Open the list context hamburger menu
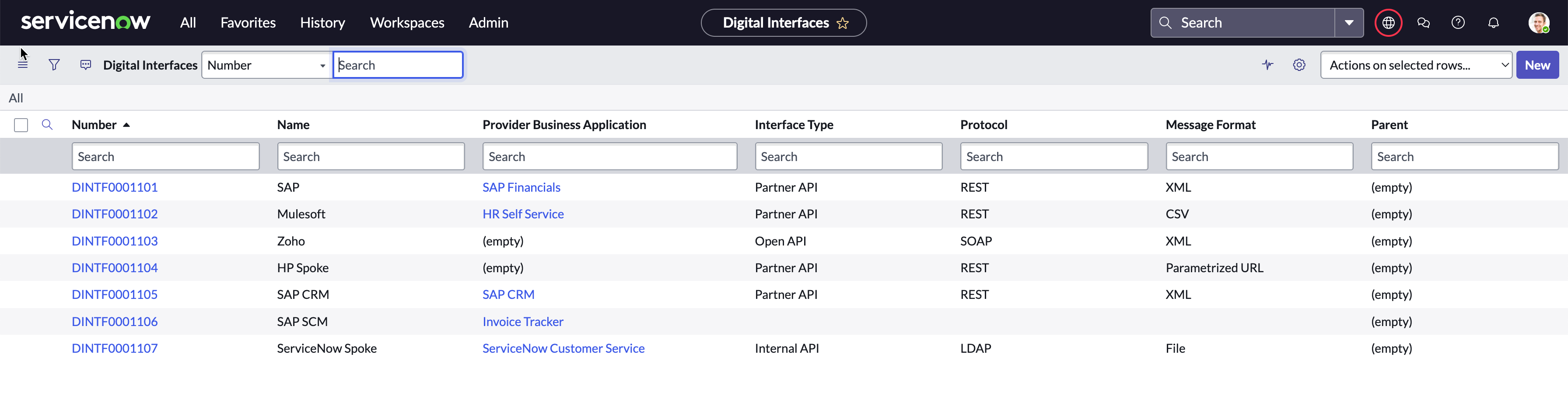 22,65
